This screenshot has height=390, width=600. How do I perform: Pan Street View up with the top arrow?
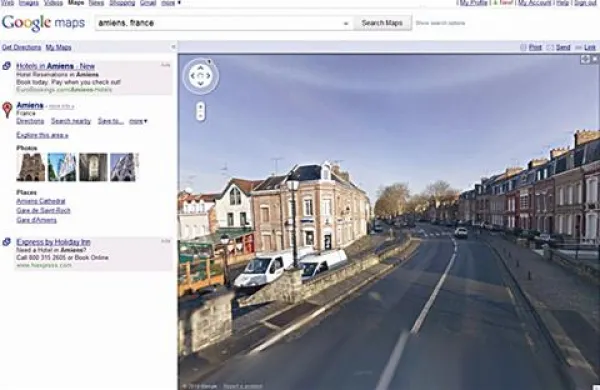tap(200, 68)
